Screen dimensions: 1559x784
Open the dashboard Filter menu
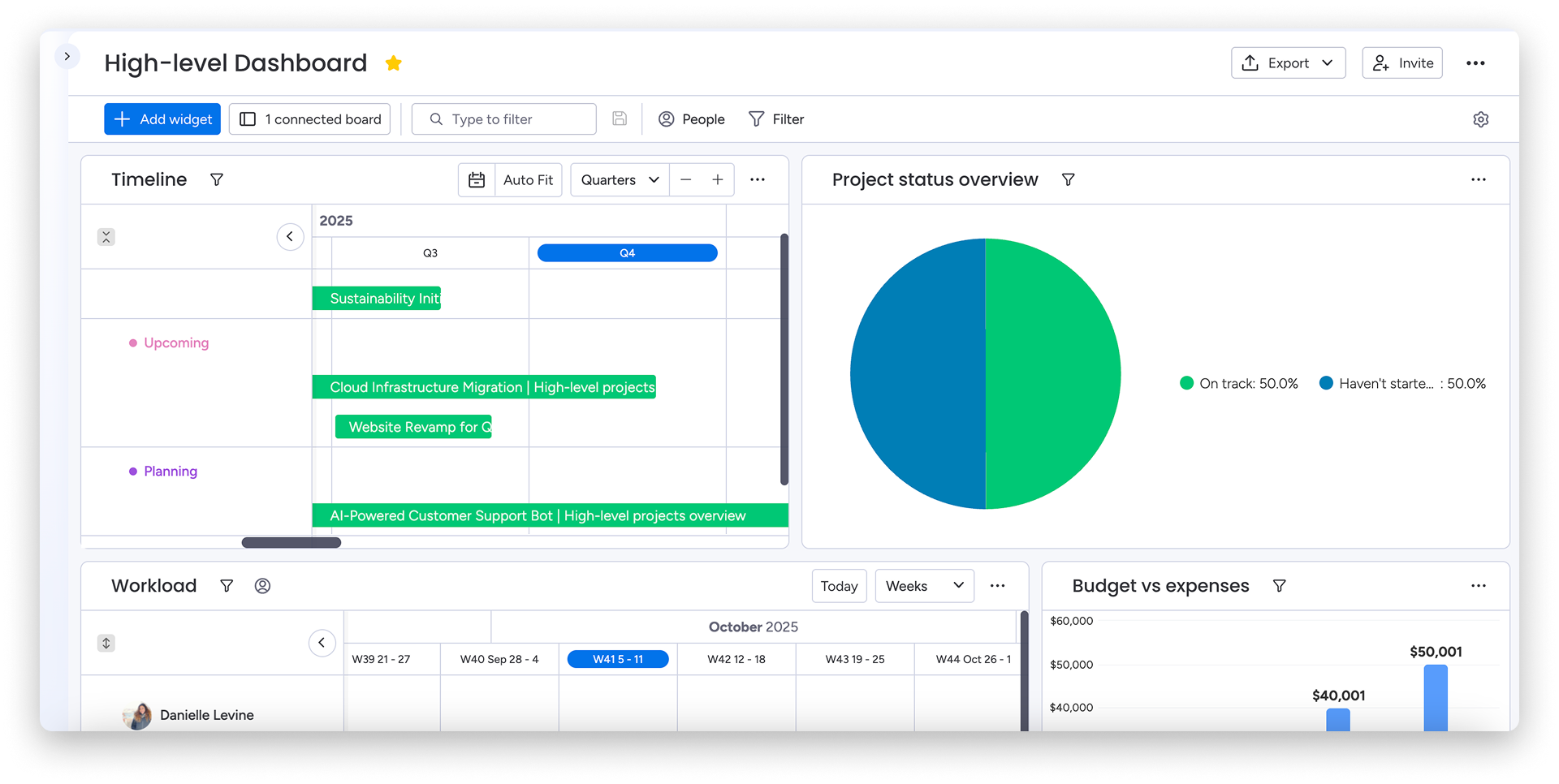776,119
